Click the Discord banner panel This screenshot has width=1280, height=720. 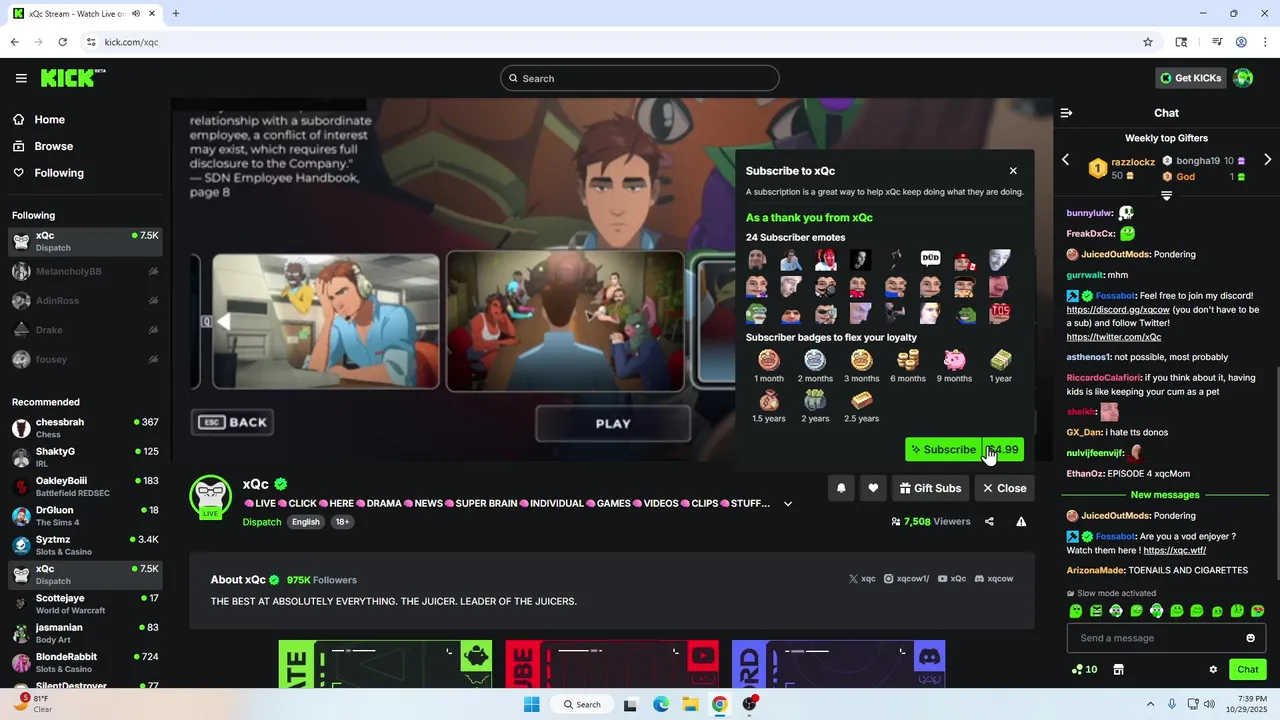pos(838,664)
